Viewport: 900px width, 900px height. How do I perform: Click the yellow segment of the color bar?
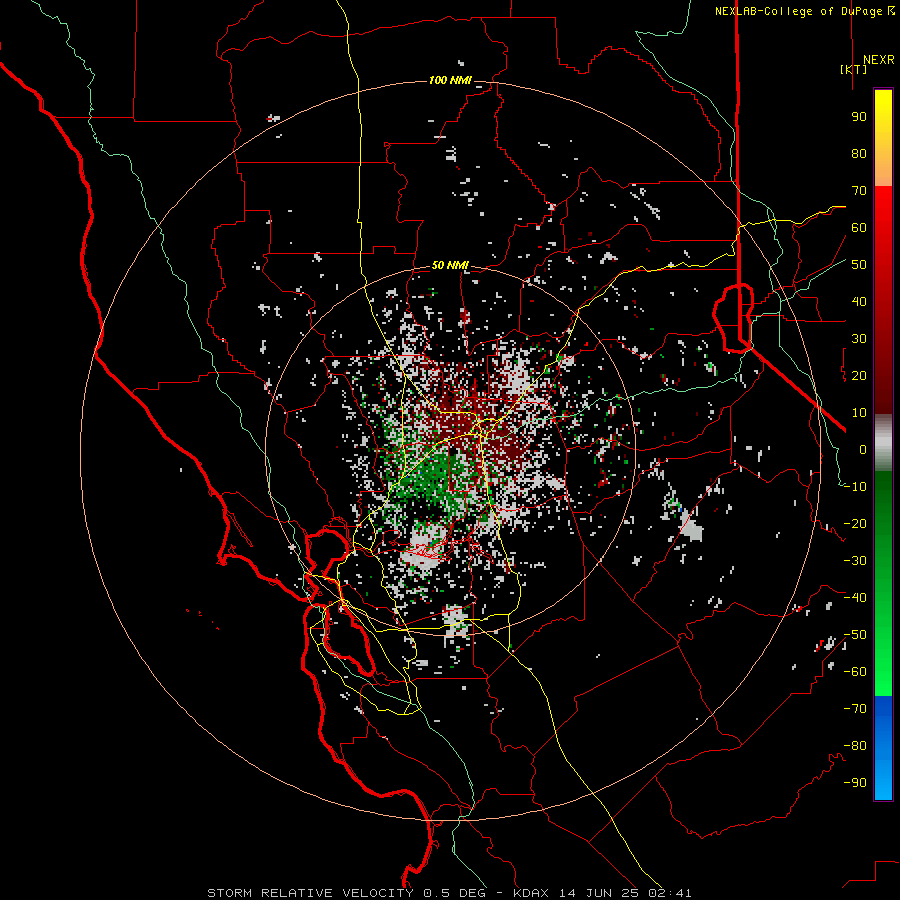coord(883,138)
